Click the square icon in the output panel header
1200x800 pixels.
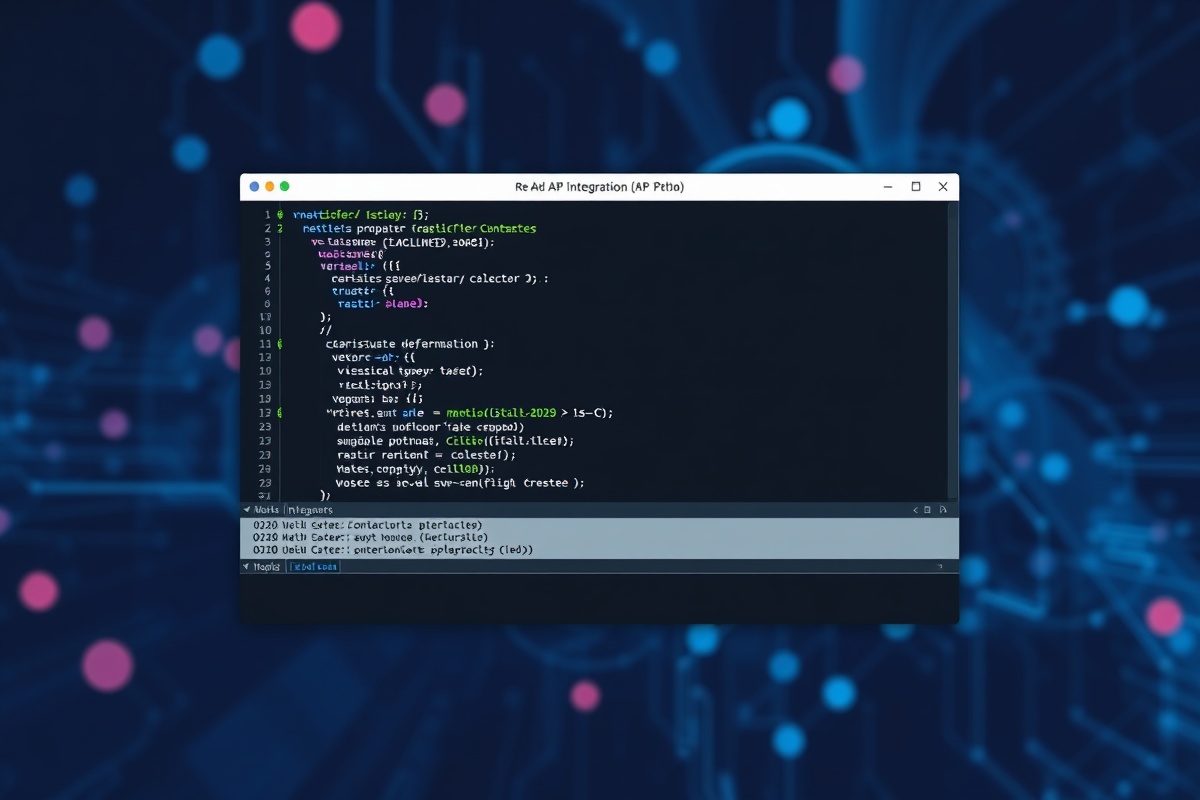(x=927, y=510)
